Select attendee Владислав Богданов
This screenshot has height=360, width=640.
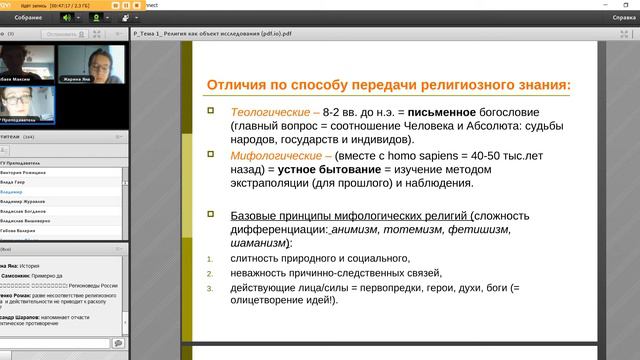click(61, 211)
